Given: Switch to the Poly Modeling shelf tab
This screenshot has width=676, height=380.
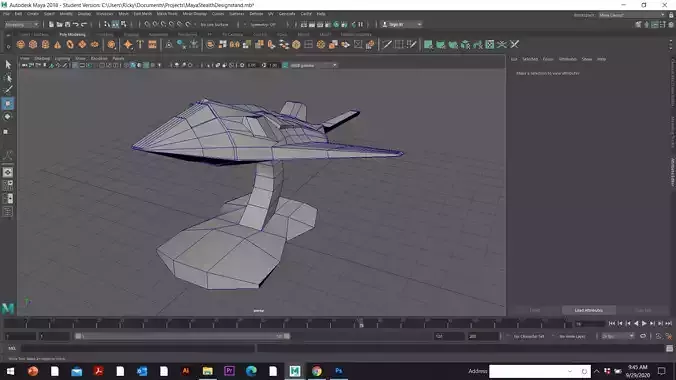Looking at the screenshot, I should click(x=72, y=35).
